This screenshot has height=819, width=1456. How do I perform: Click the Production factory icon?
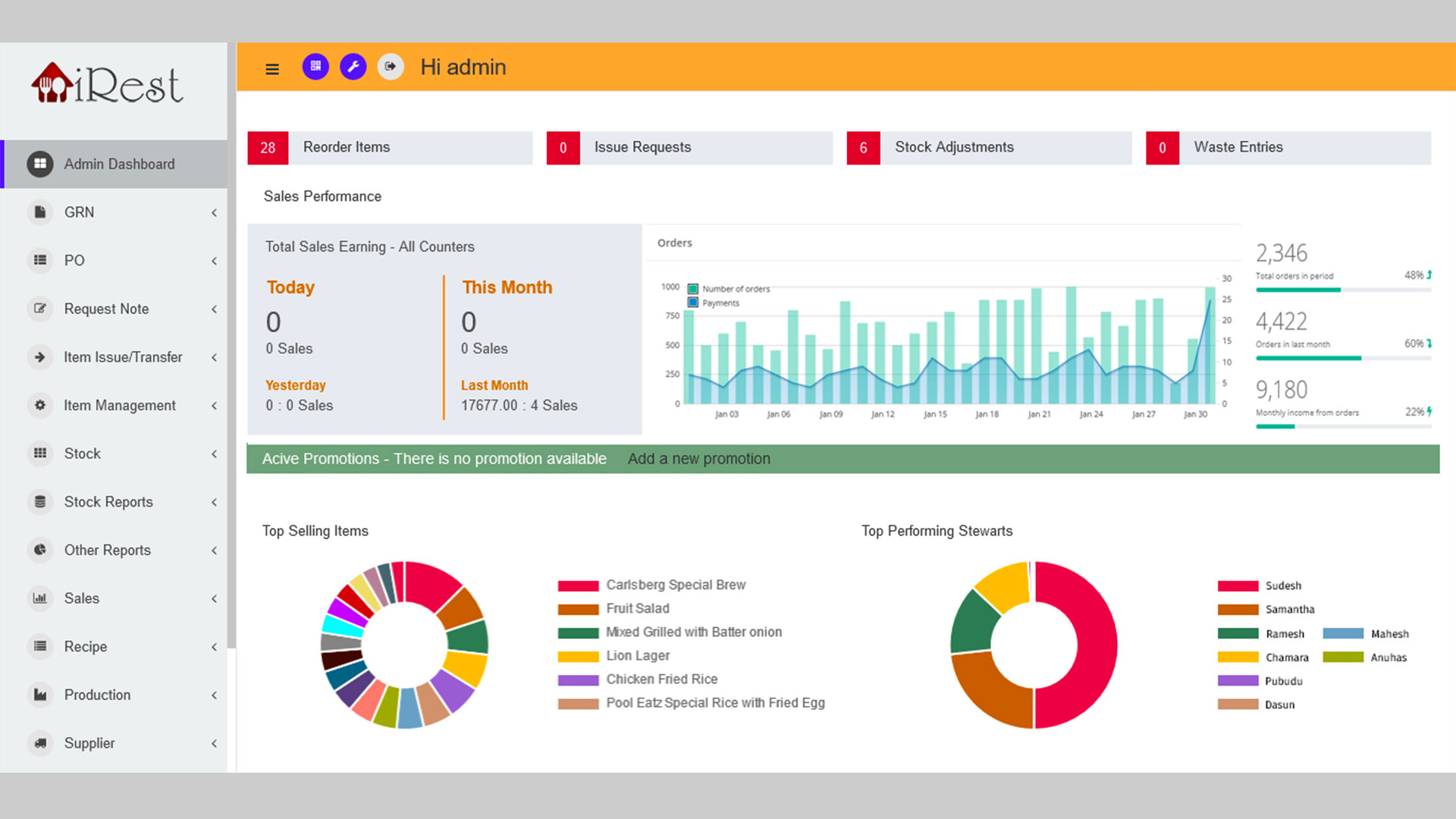point(40,695)
